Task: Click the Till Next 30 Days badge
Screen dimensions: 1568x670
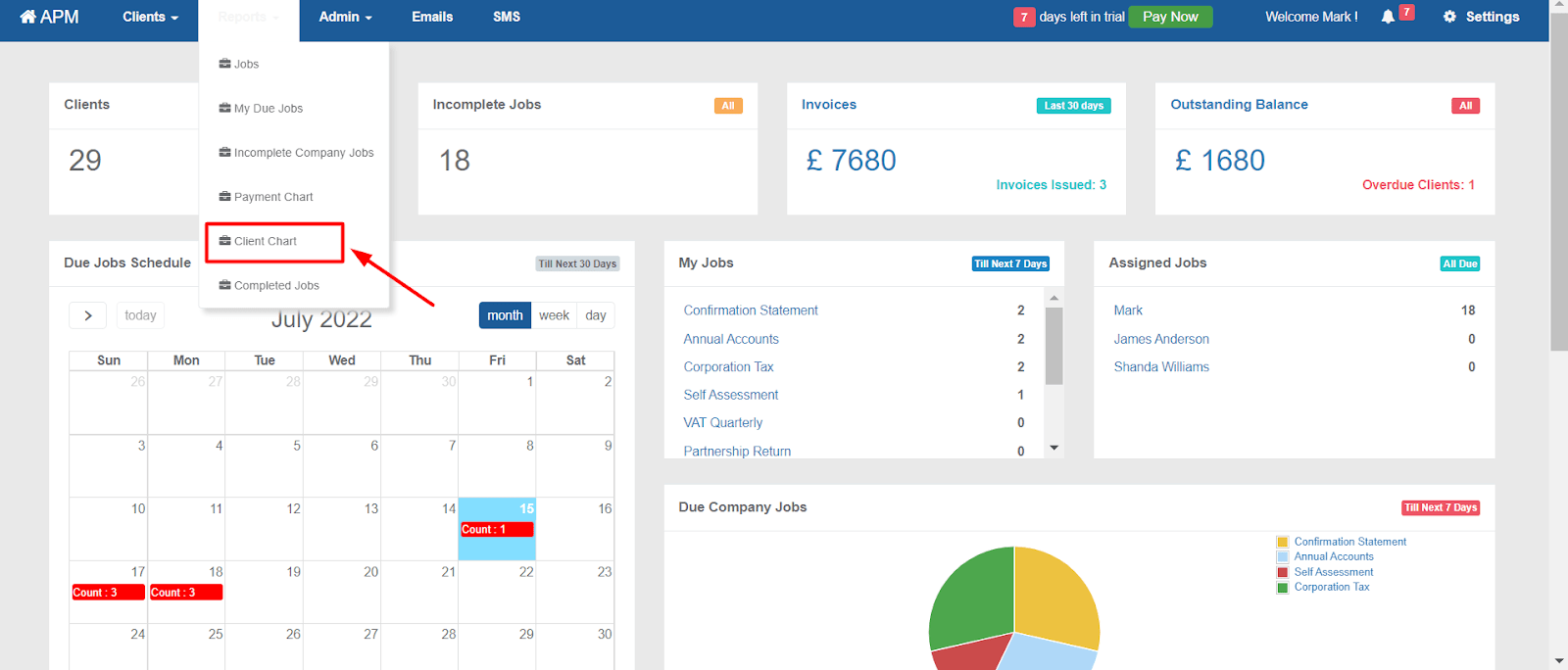Action: (577, 263)
